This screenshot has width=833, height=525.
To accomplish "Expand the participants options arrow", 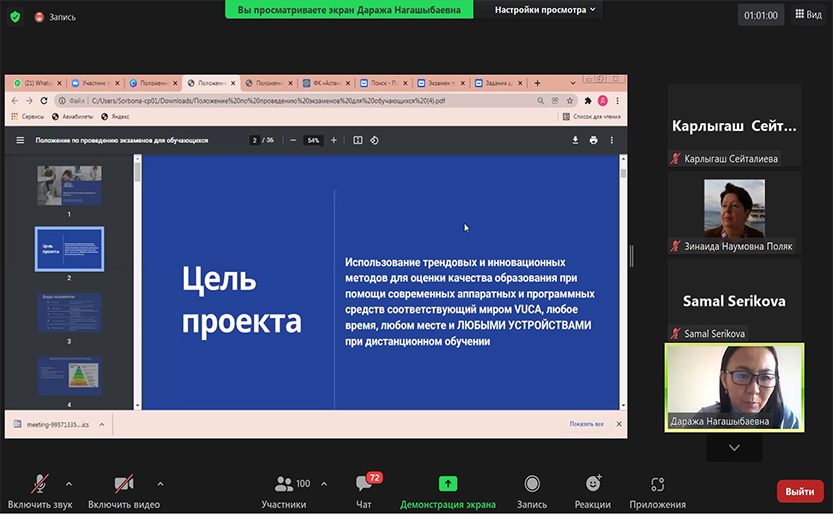I will coord(323,484).
